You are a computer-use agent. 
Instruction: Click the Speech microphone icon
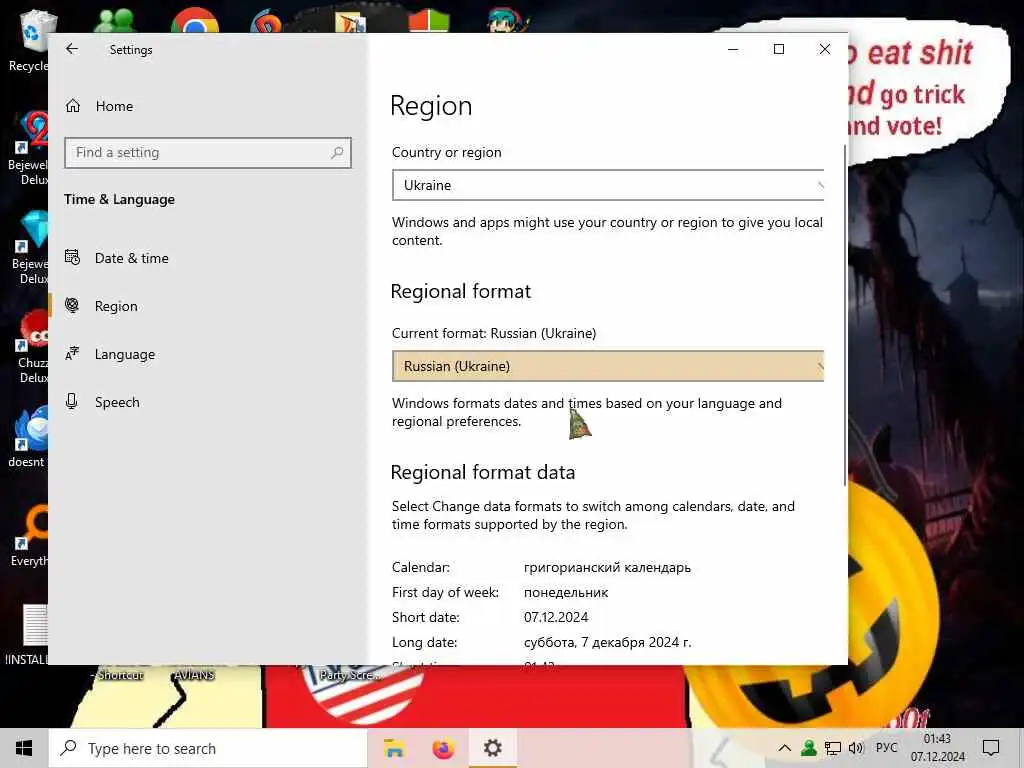point(72,401)
